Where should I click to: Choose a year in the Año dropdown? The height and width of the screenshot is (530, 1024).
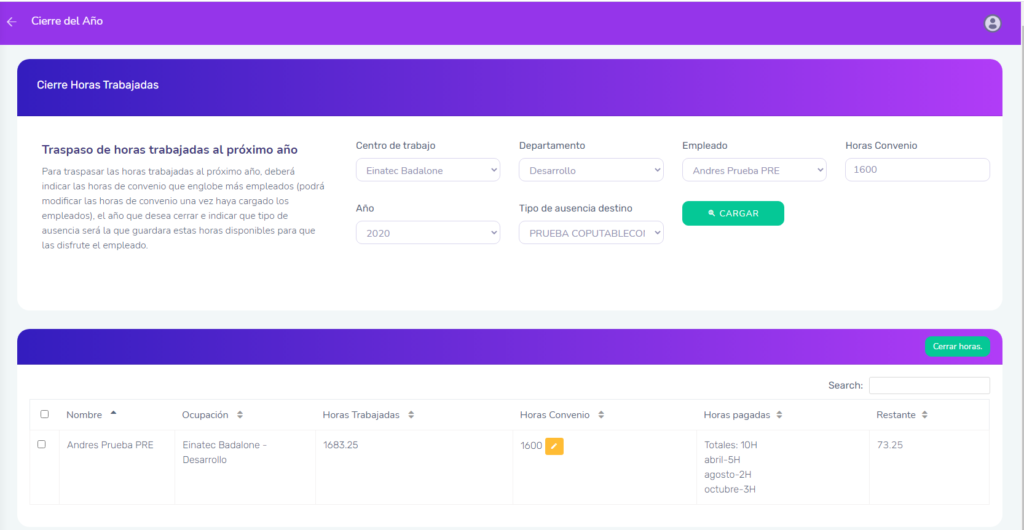427,232
